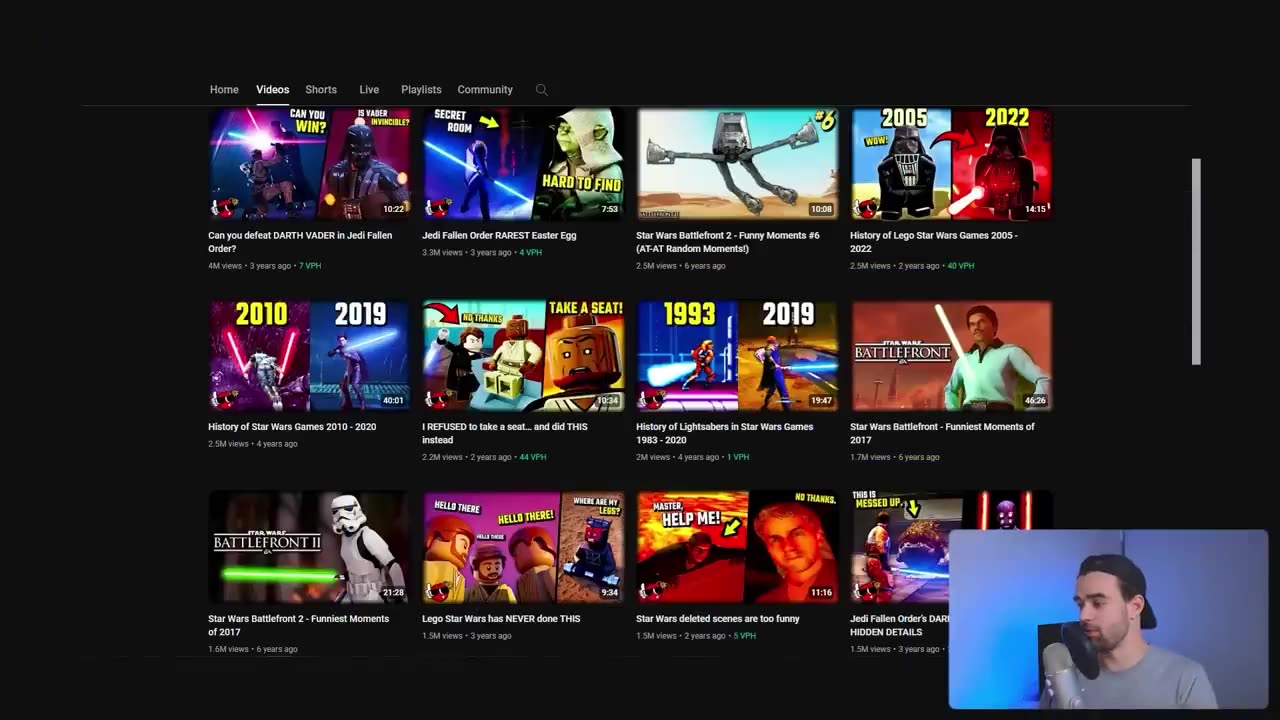Open the Master Help Me deleted scenes thumbnail
Viewport: 1280px width, 720px height.
[737, 547]
